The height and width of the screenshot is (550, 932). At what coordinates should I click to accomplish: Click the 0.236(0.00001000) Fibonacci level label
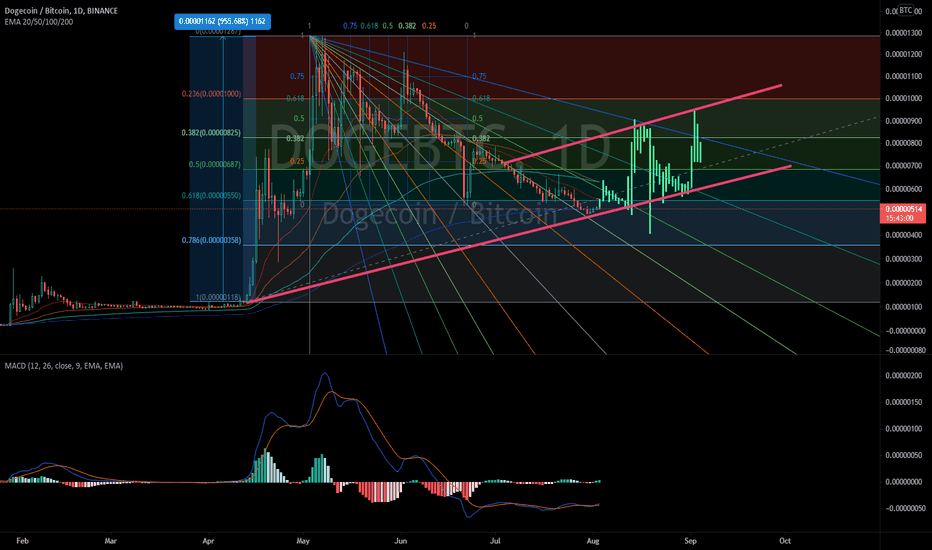coord(212,94)
